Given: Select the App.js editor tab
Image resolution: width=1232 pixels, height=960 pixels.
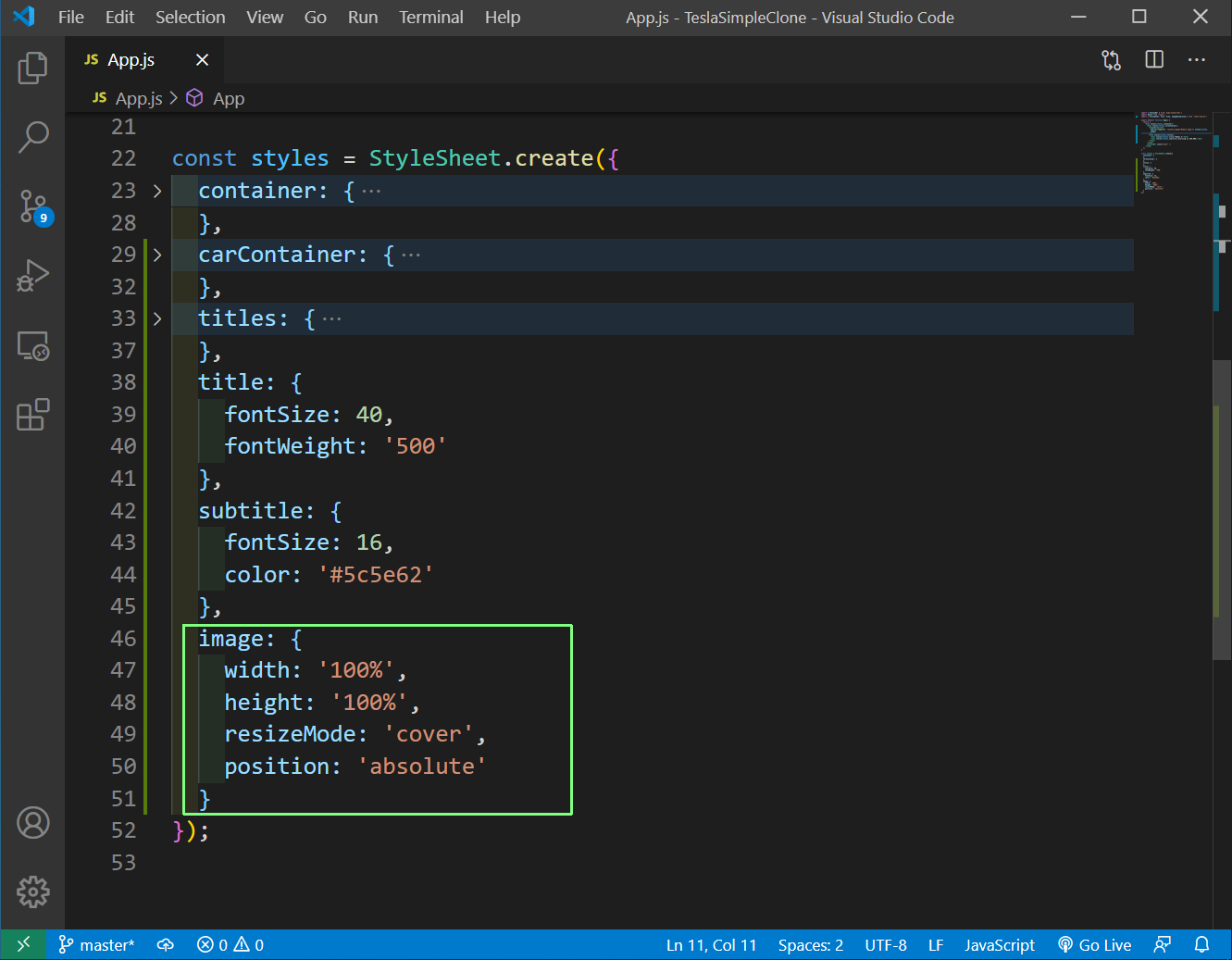Looking at the screenshot, I should [x=144, y=60].
